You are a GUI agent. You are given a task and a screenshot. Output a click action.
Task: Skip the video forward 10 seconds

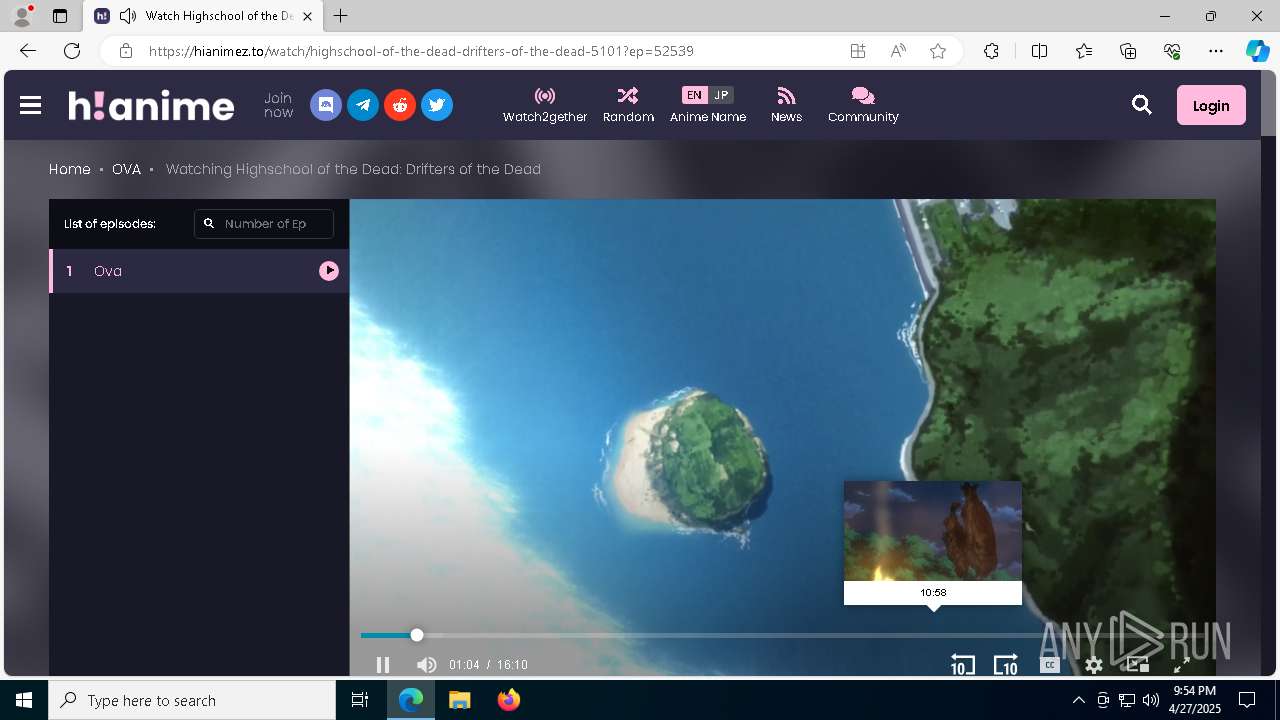pyautogui.click(x=1005, y=665)
